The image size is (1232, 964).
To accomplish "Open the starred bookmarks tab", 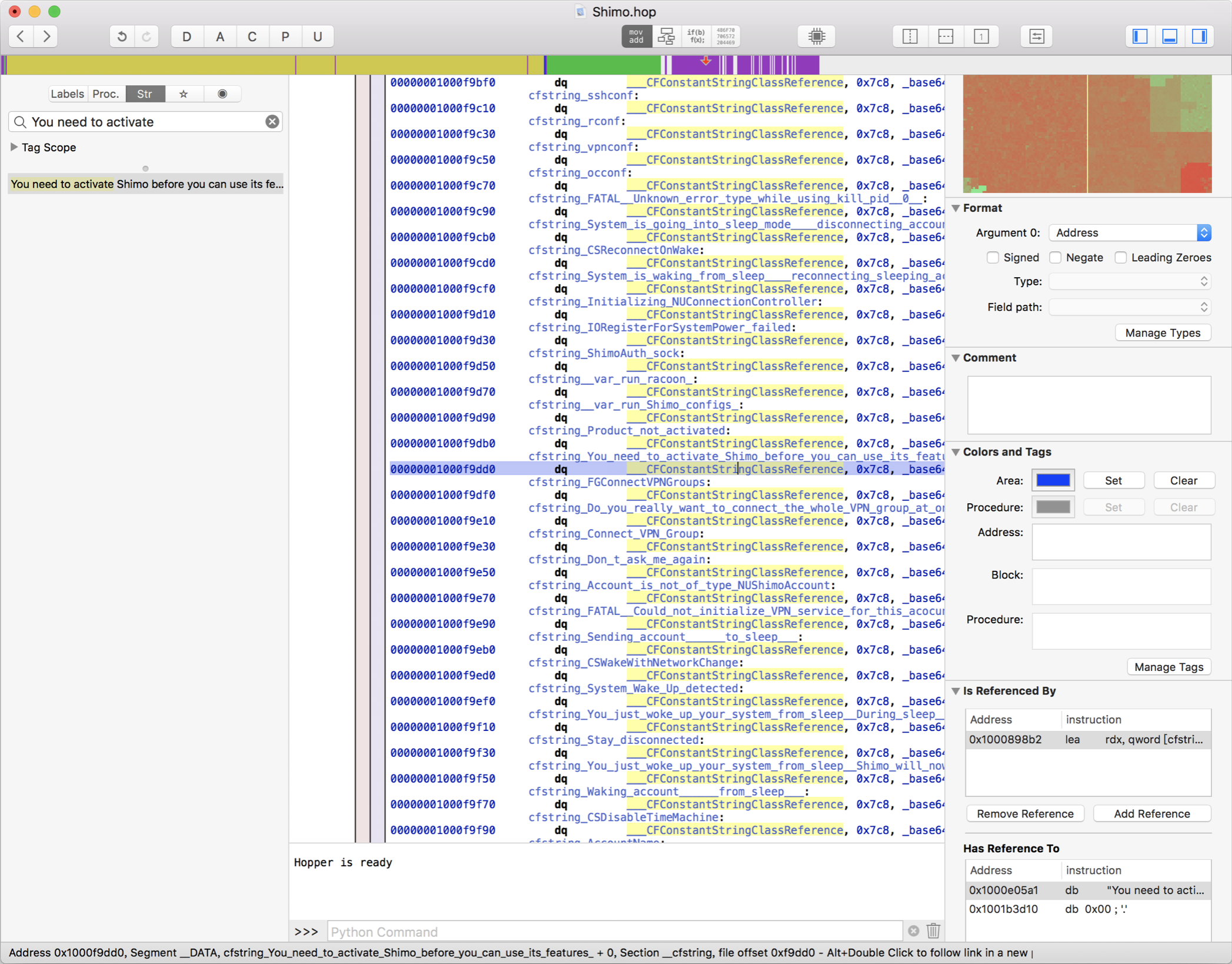I will click(184, 94).
